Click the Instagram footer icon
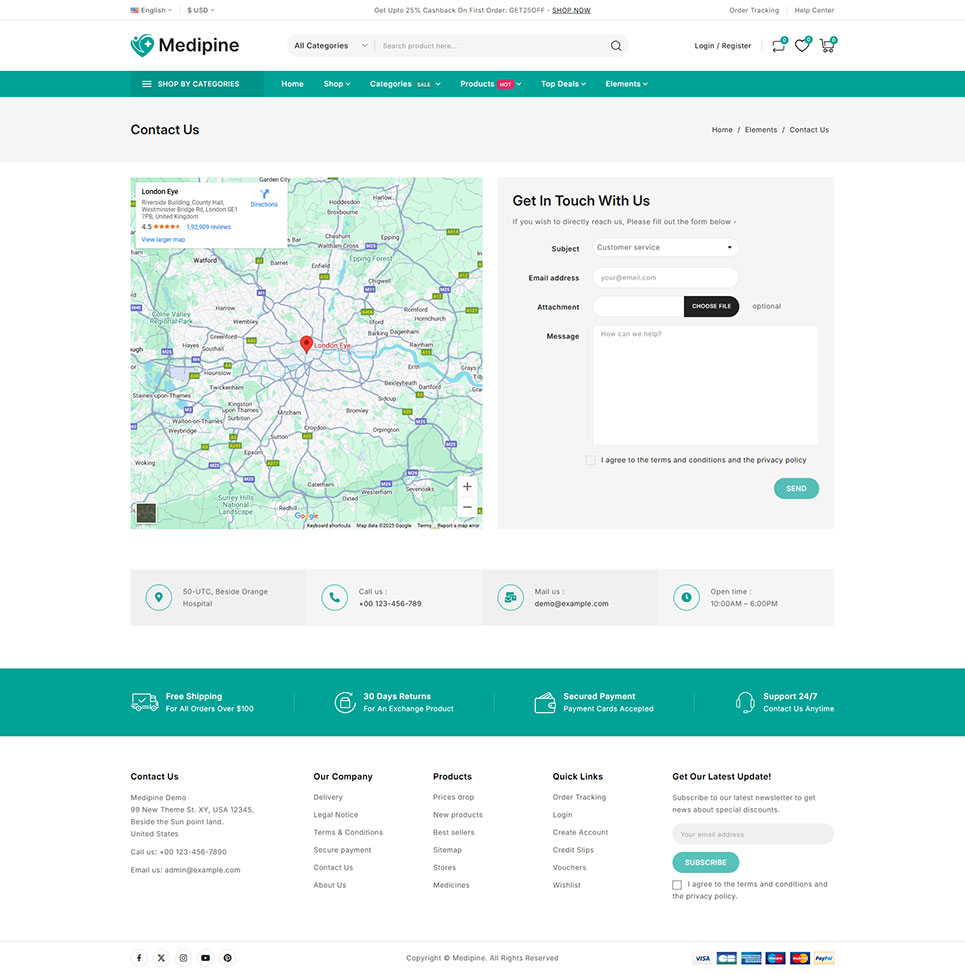The height and width of the screenshot is (974, 965). 183,958
